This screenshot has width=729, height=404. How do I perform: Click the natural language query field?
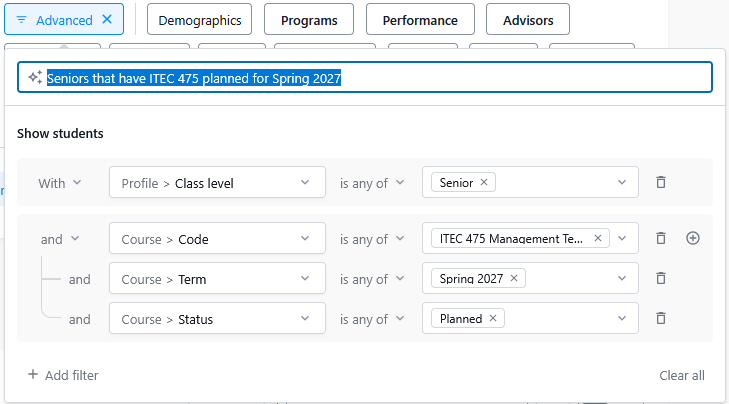point(365,77)
